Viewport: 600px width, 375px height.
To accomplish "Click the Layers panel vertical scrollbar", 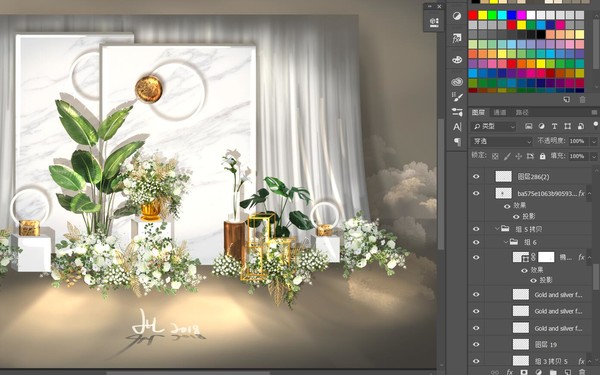I will tap(595, 276).
